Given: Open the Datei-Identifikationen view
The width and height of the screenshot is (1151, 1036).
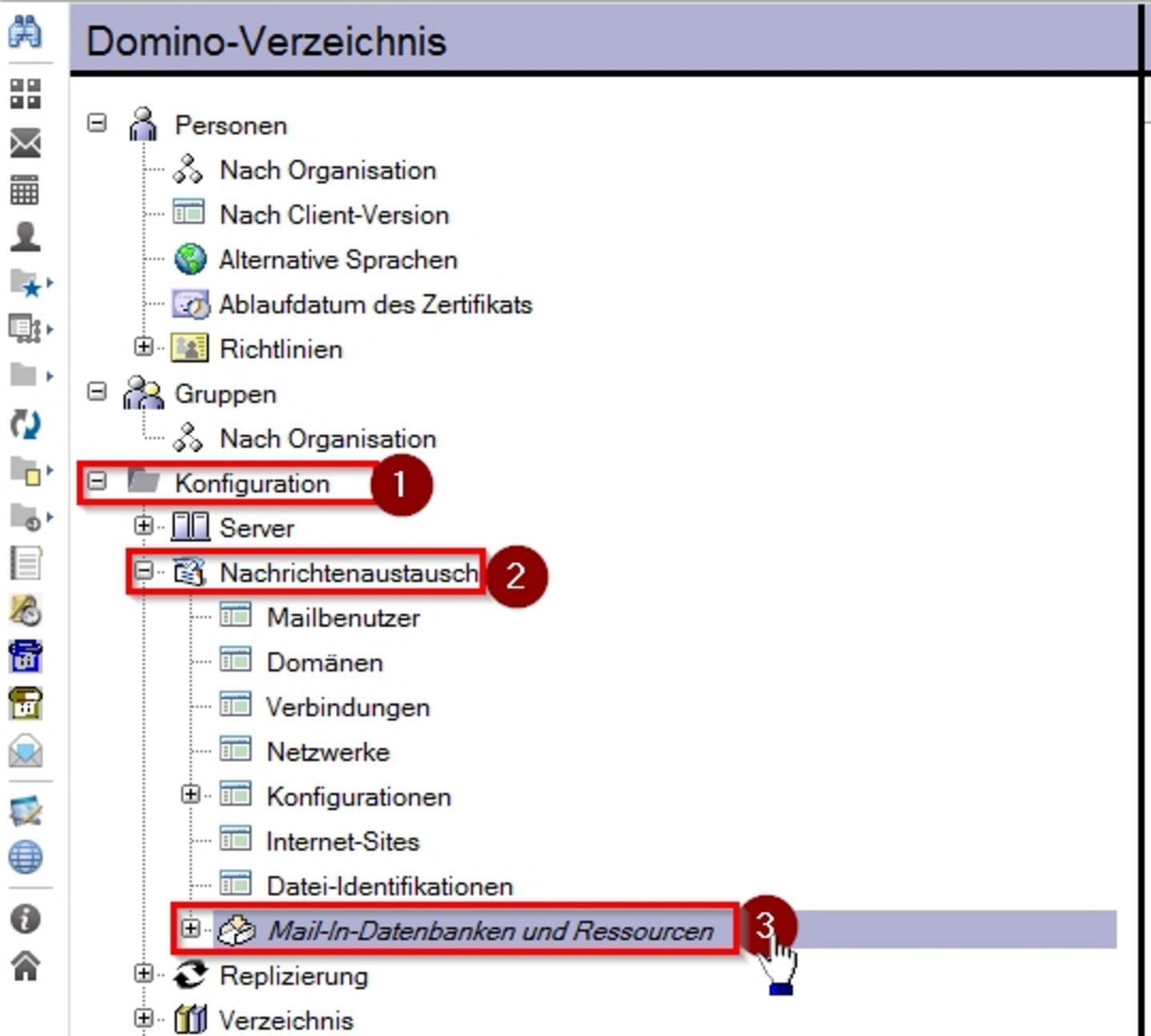Looking at the screenshot, I should click(389, 887).
